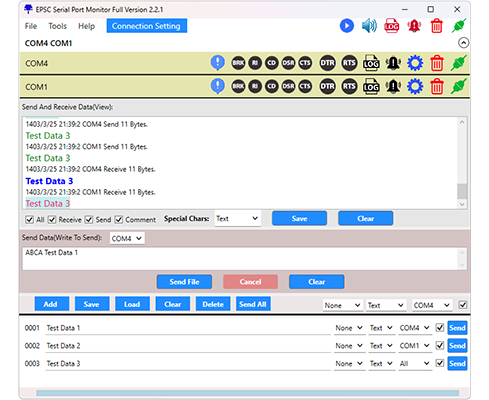Open the Tools menu

click(x=58, y=26)
